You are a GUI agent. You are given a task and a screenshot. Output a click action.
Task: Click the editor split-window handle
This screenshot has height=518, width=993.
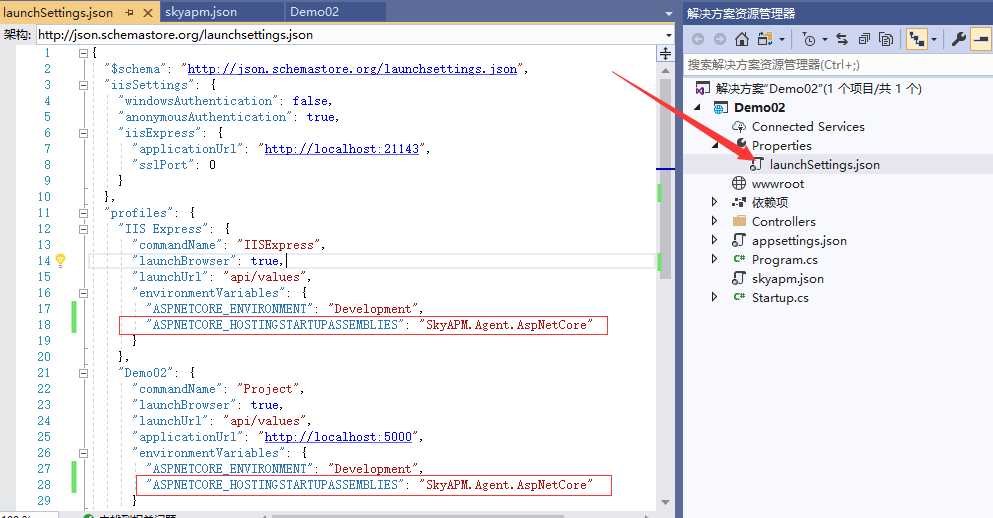tap(666, 54)
